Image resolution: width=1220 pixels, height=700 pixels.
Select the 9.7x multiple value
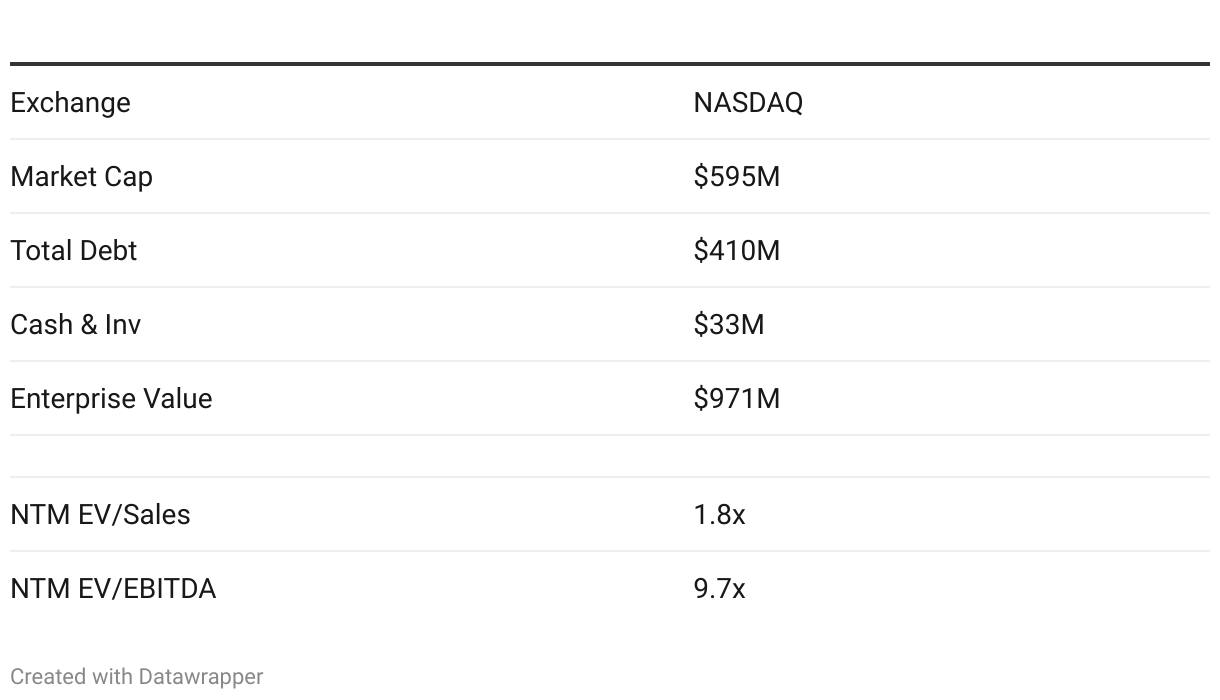[719, 589]
